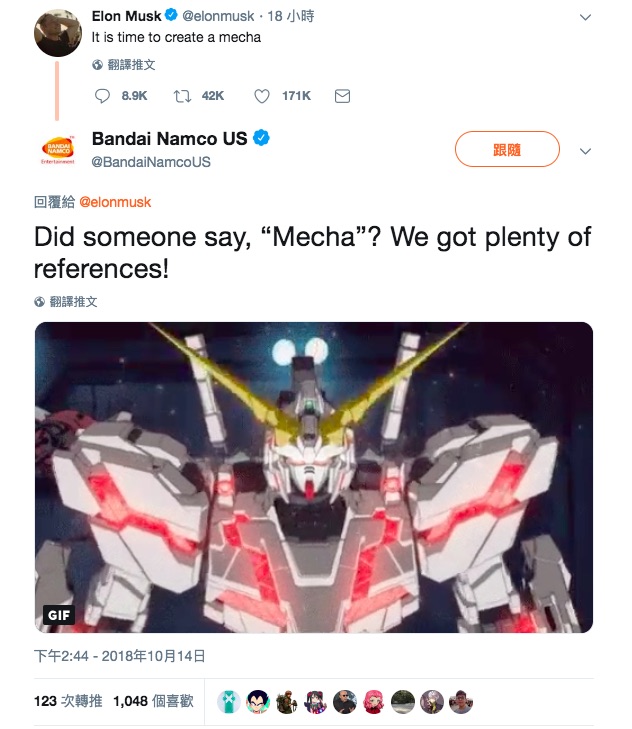Click the retweet arrows icon

pyautogui.click(x=182, y=96)
